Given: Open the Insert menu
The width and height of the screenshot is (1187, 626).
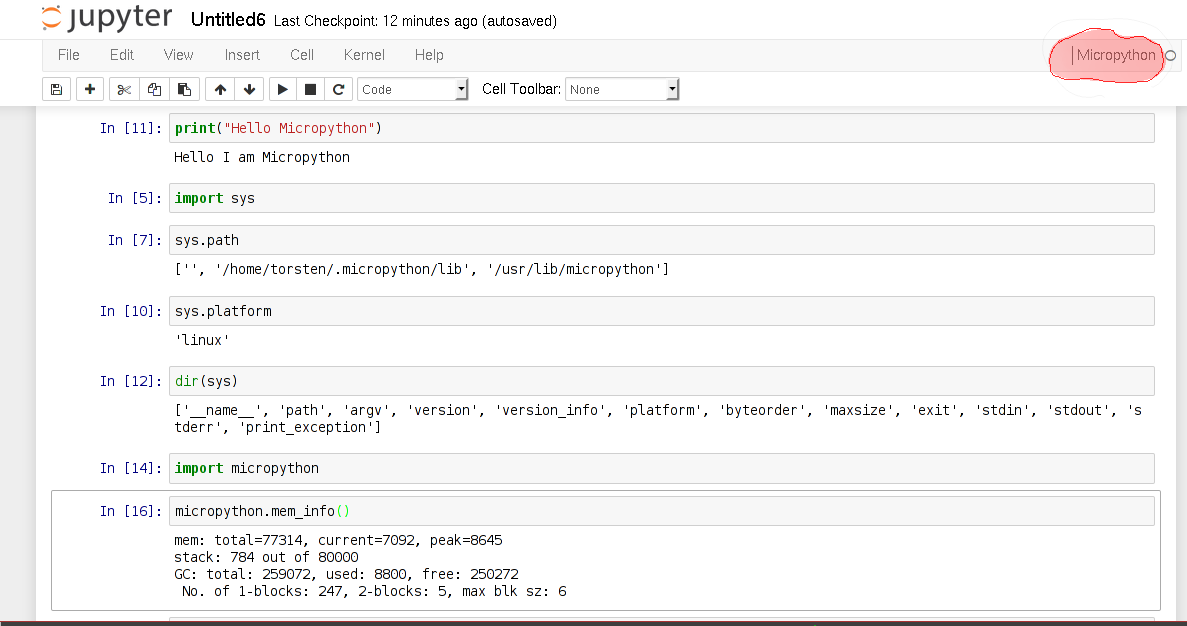Looking at the screenshot, I should (x=242, y=55).
